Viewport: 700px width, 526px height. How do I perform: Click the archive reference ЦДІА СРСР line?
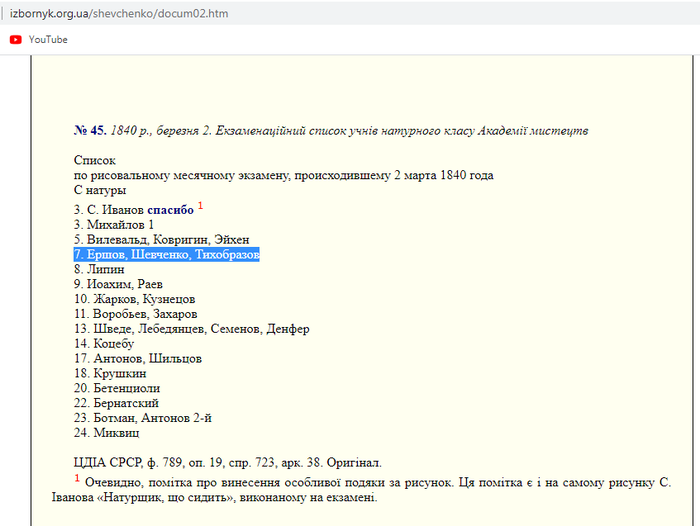point(227,463)
